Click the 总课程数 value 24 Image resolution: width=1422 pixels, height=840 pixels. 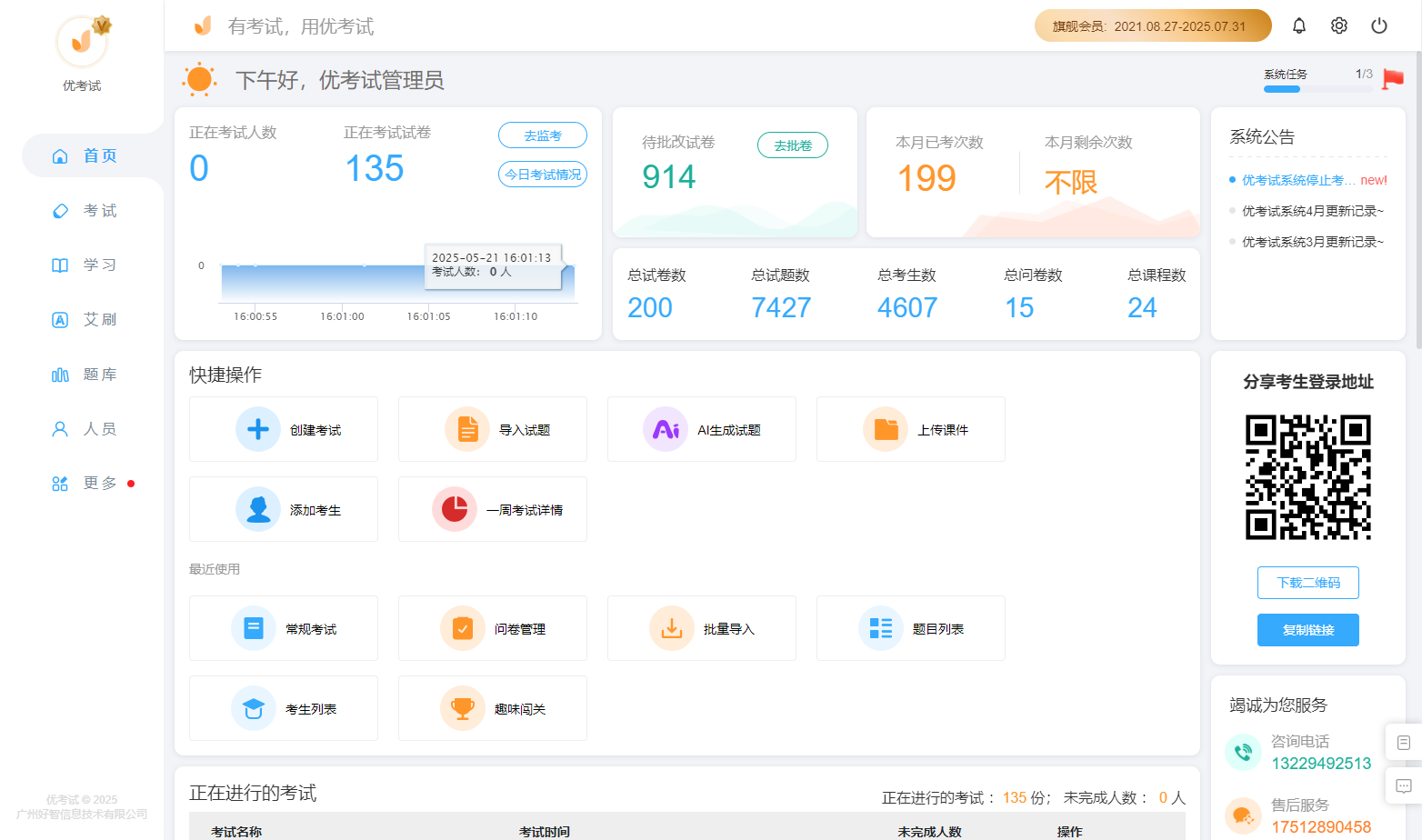[x=1142, y=308]
